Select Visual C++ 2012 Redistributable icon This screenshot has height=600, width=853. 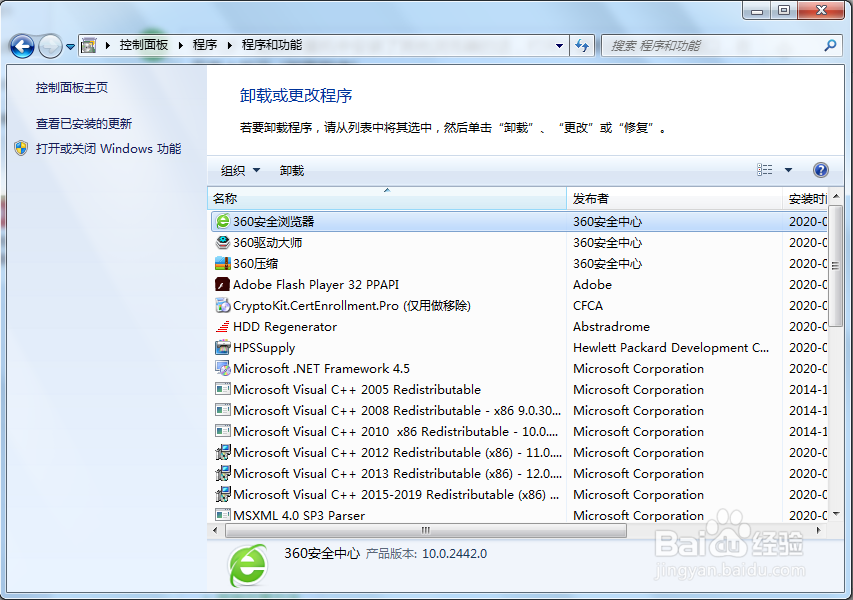(222, 453)
